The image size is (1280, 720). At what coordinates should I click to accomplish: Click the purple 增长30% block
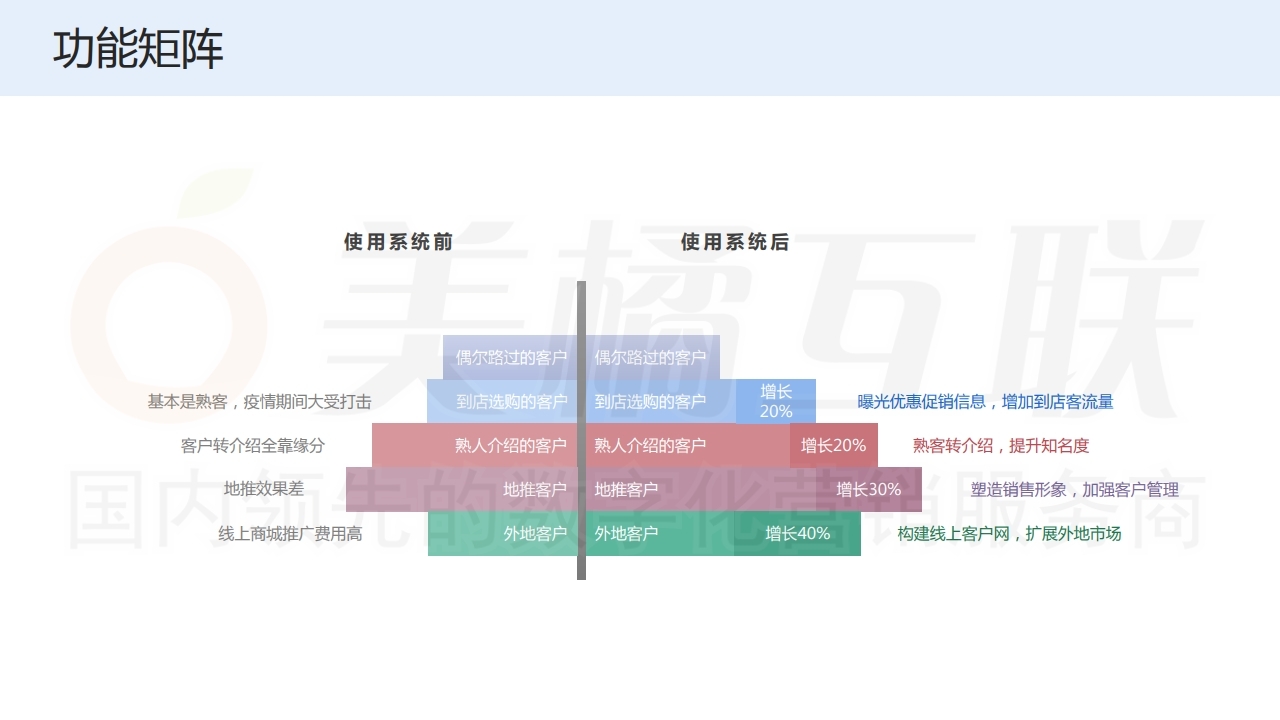click(869, 489)
